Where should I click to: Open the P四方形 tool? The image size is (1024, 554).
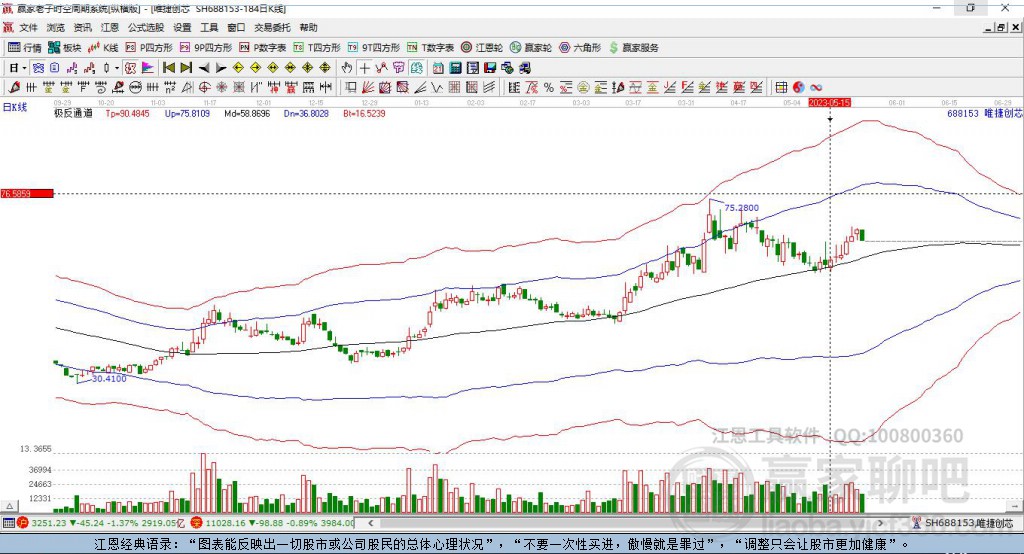click(149, 48)
